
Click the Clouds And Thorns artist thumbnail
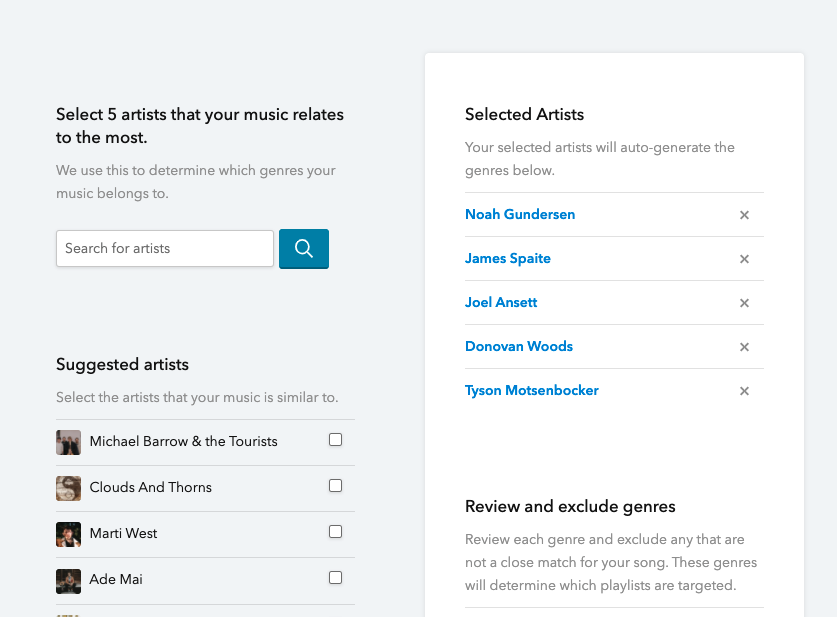68,488
